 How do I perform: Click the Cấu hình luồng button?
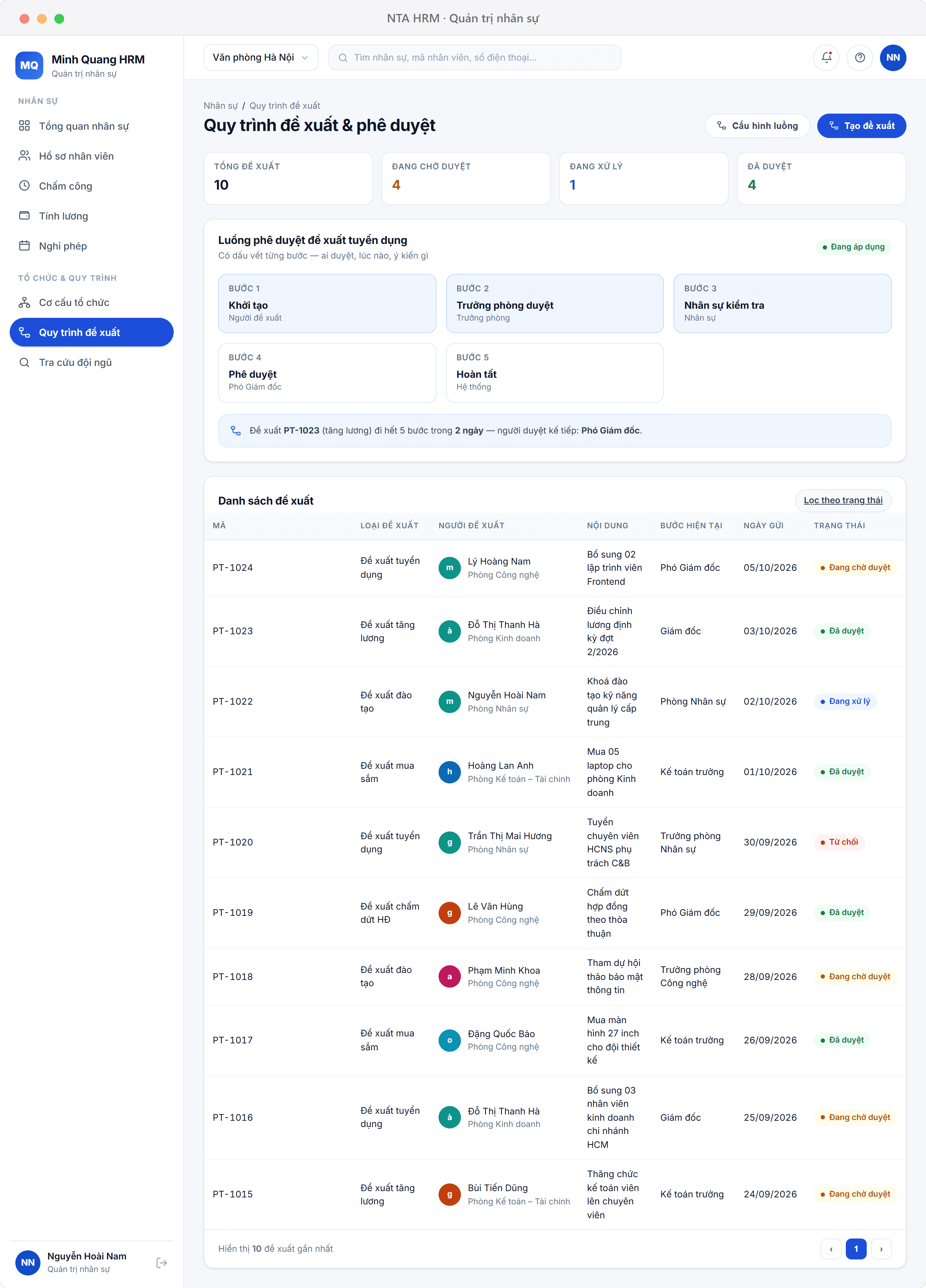tap(757, 125)
